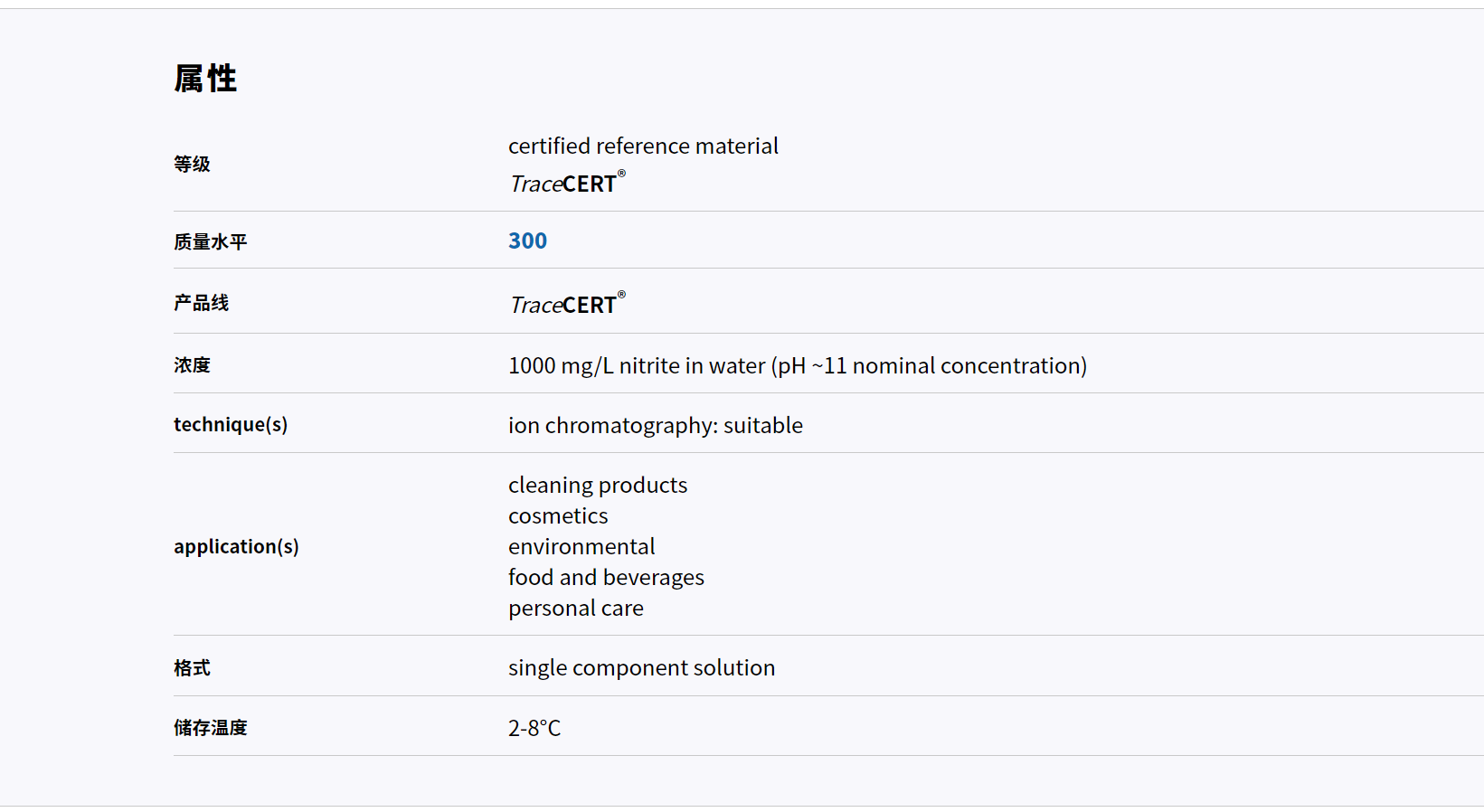Click the 质量水平 row label
Screen dimensions: 1484x812
click(x=211, y=241)
